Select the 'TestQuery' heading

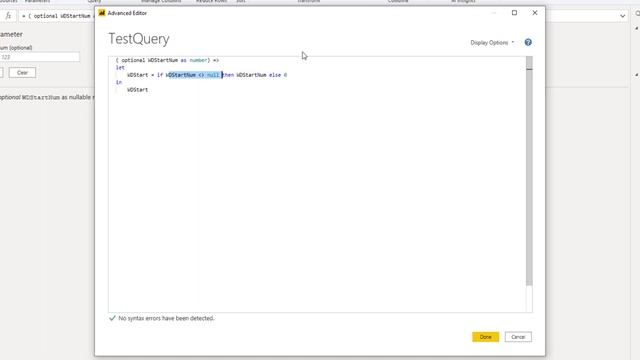click(x=139, y=39)
